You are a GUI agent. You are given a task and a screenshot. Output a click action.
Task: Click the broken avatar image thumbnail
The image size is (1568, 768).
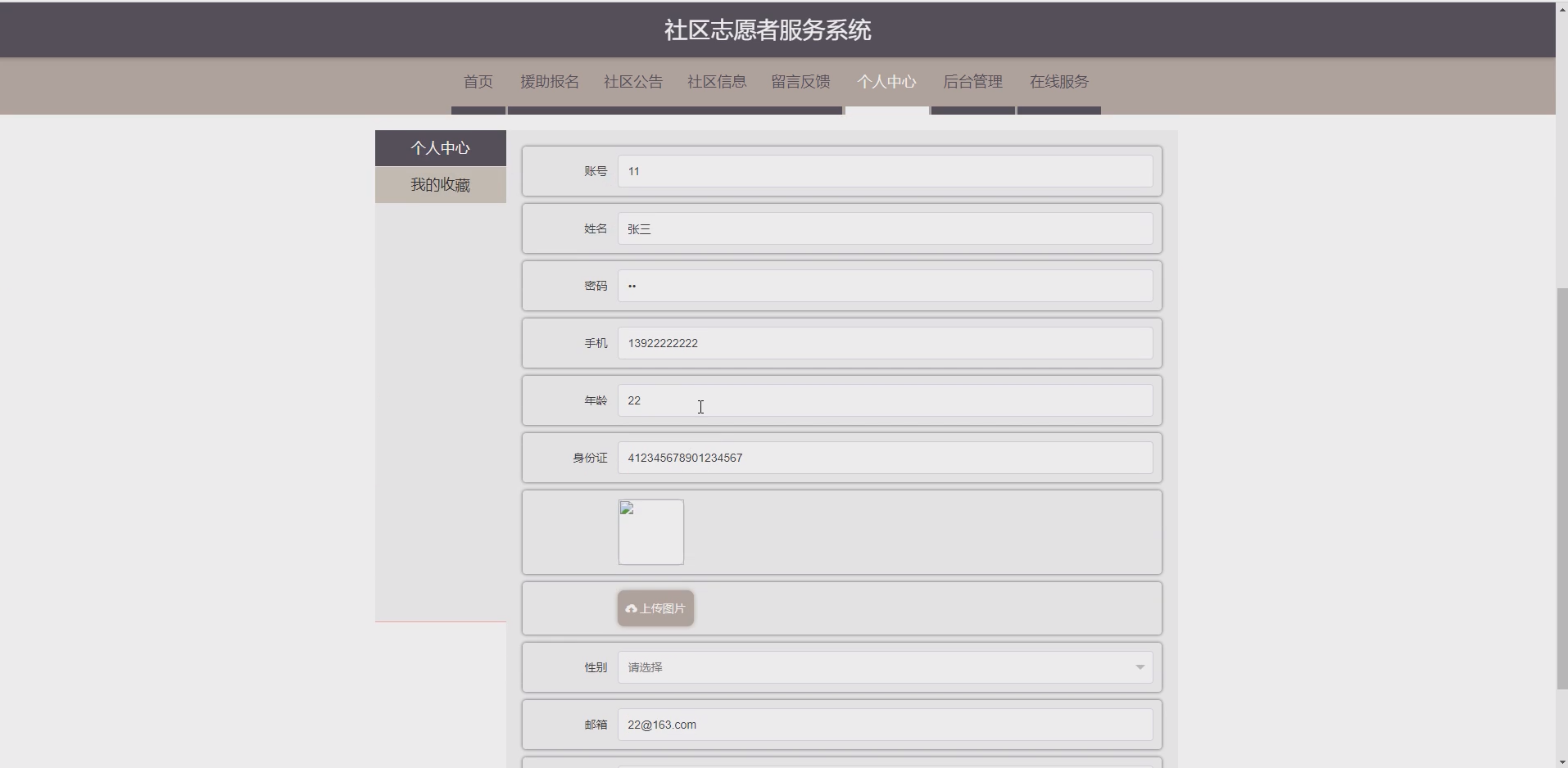tap(651, 532)
